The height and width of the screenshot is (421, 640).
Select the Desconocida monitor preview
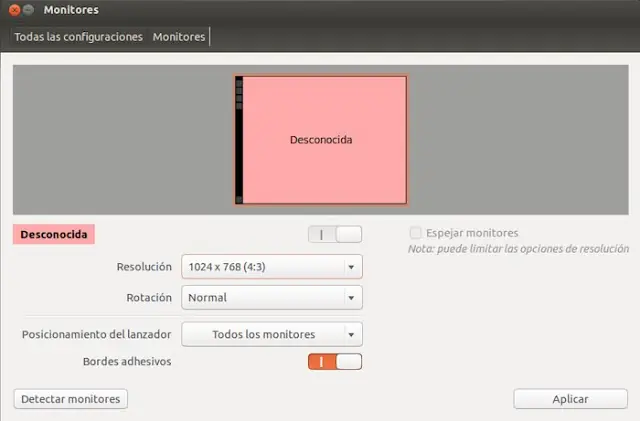click(x=321, y=140)
